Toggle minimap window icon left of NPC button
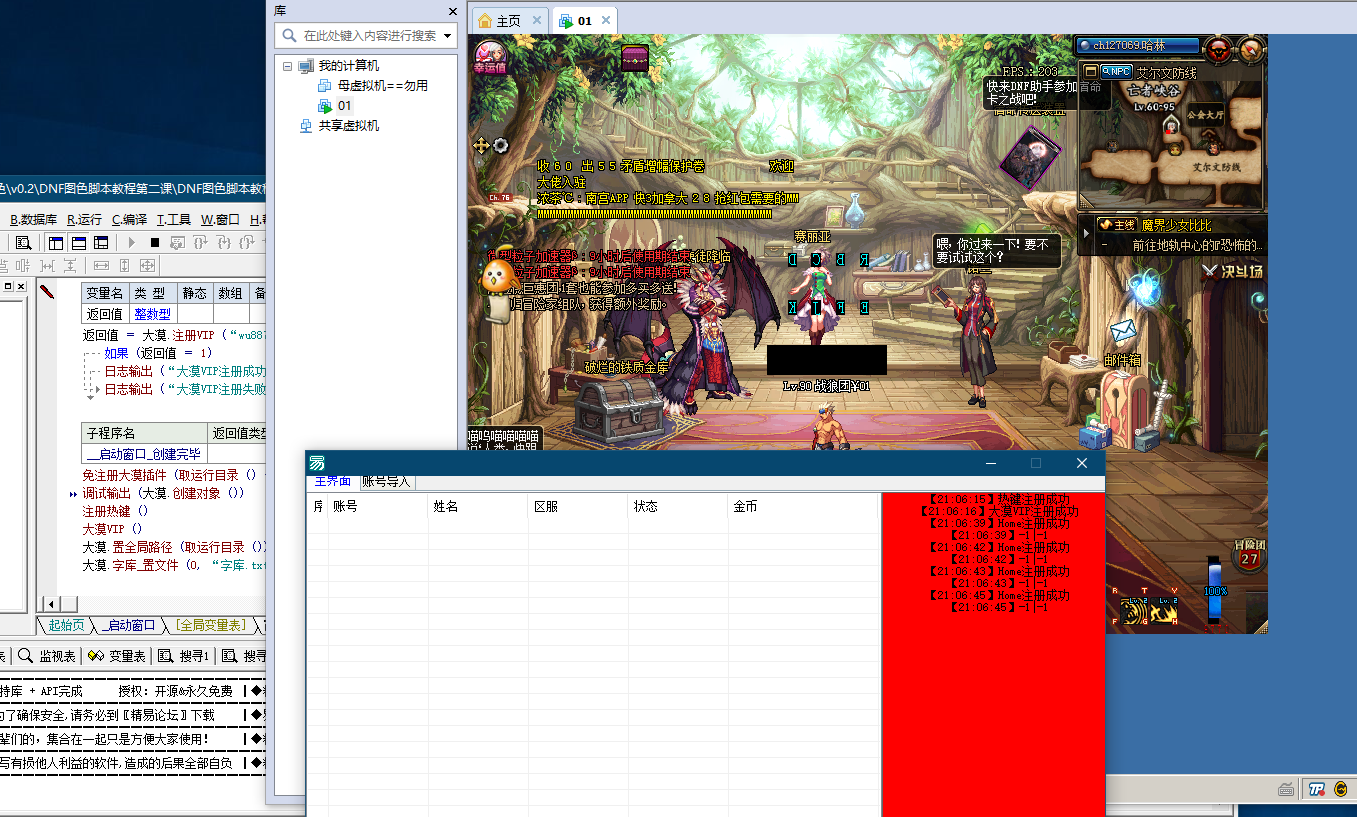Screen dimensions: 1357x817 [1090, 72]
